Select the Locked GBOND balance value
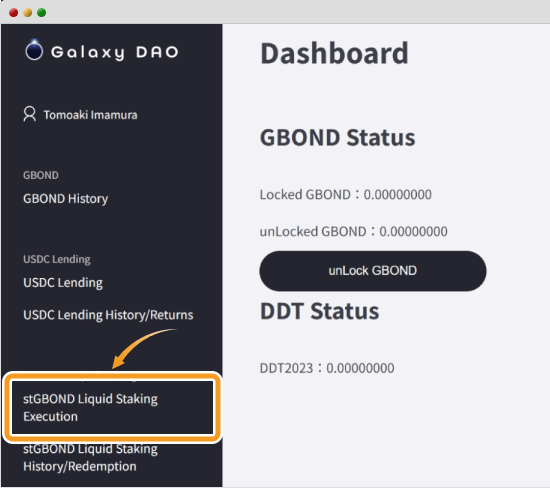Screen dimensions: 550x488 point(397,194)
